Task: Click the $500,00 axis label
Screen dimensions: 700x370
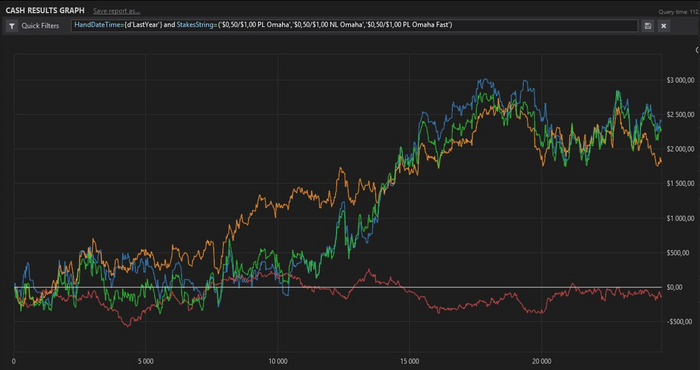Action: point(679,253)
